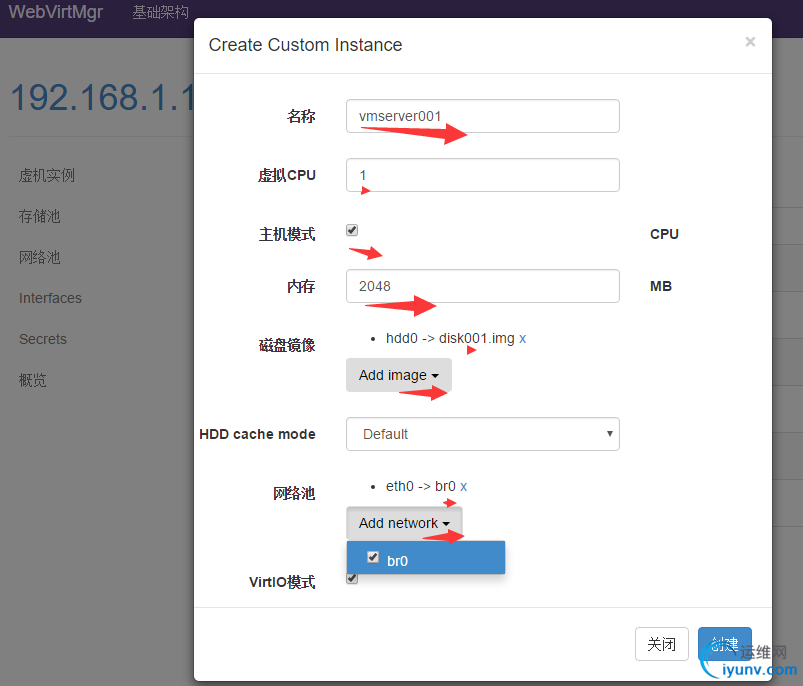Open the Add image dropdown
Viewport: 803px width, 686px height.
click(x=398, y=375)
